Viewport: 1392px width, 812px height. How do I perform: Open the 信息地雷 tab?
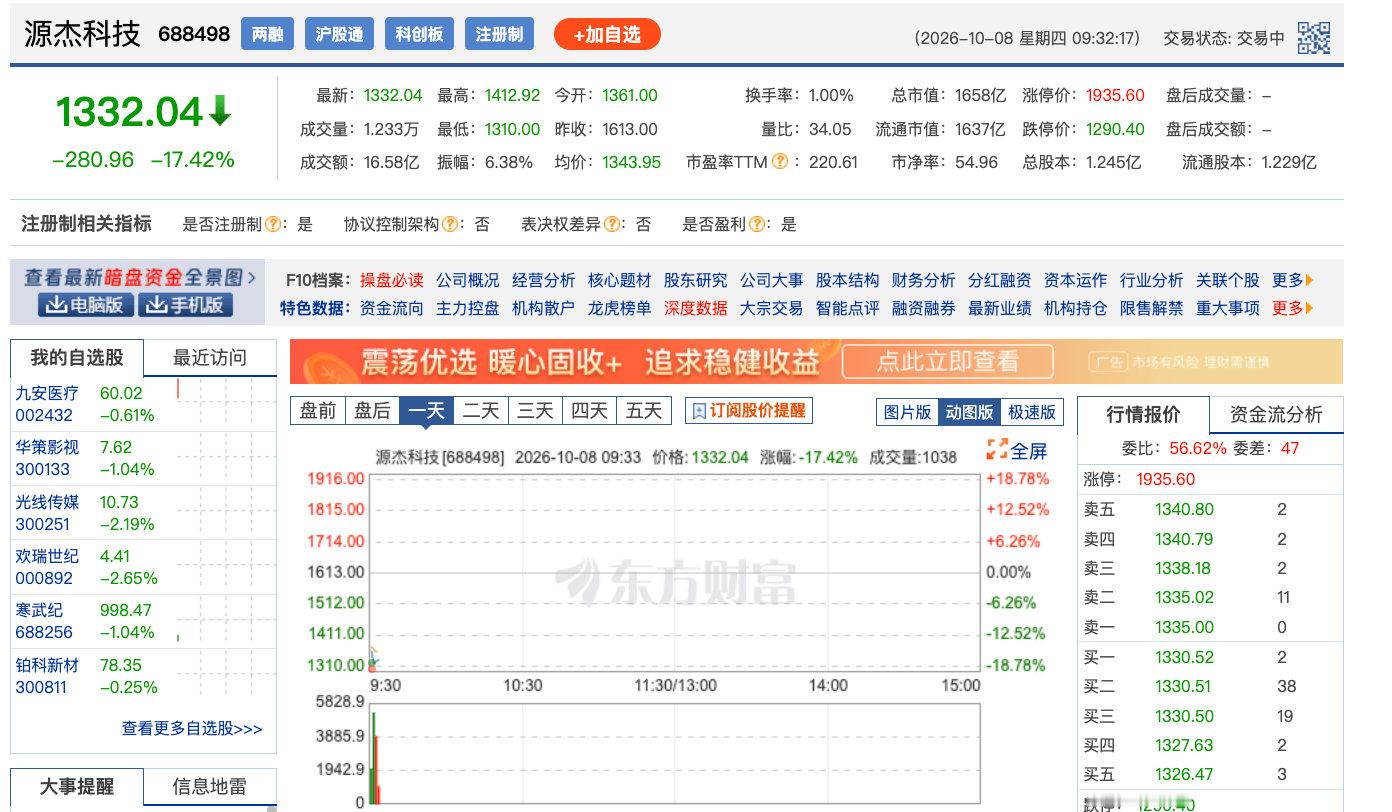(x=210, y=787)
